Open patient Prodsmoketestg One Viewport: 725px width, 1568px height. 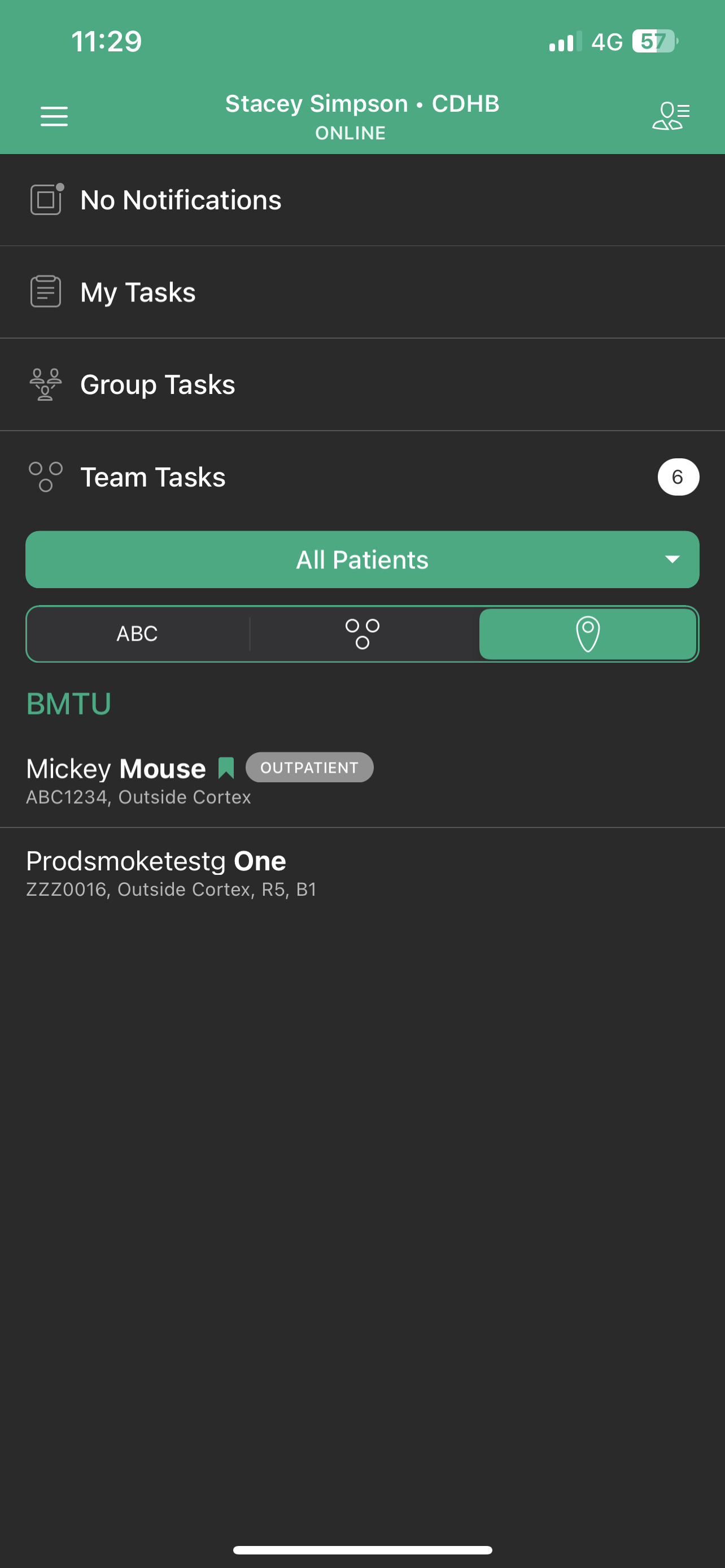156,872
